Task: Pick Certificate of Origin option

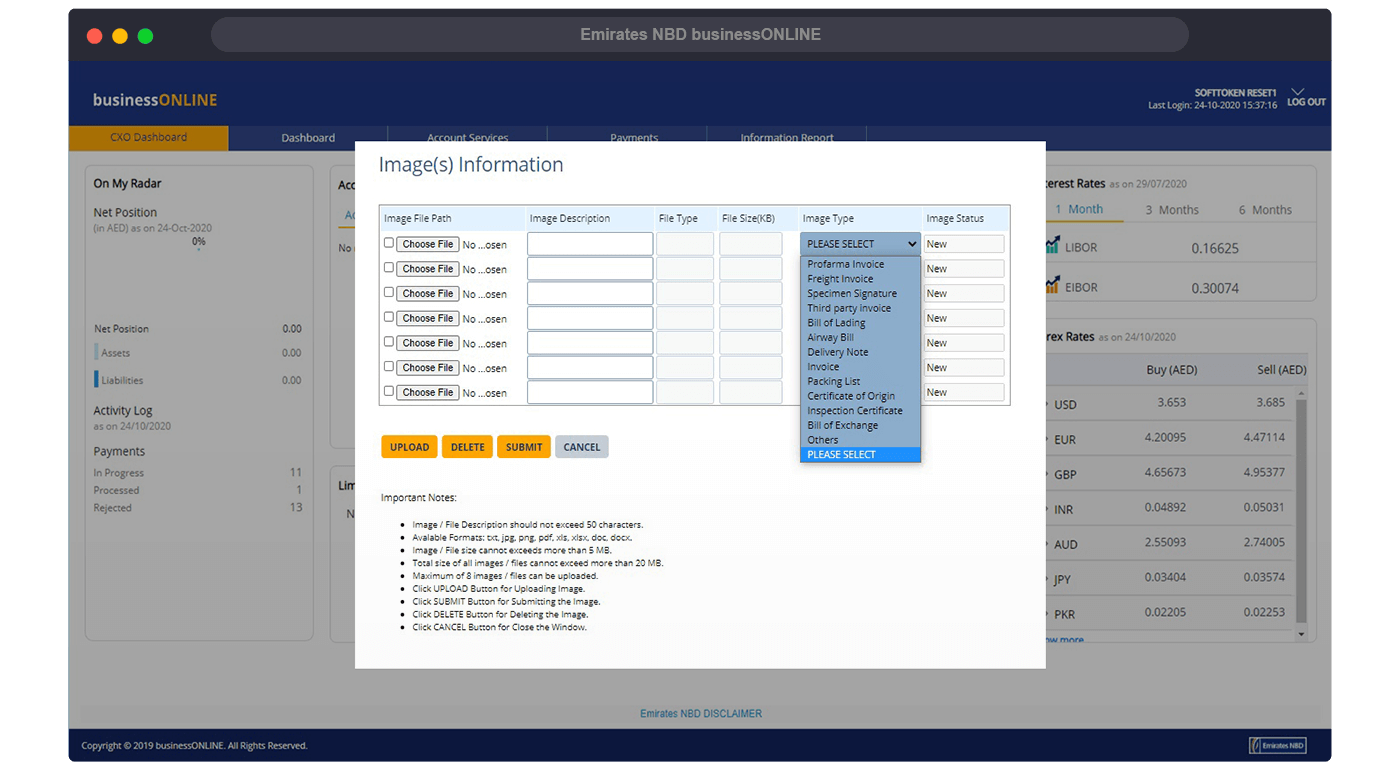Action: [851, 396]
